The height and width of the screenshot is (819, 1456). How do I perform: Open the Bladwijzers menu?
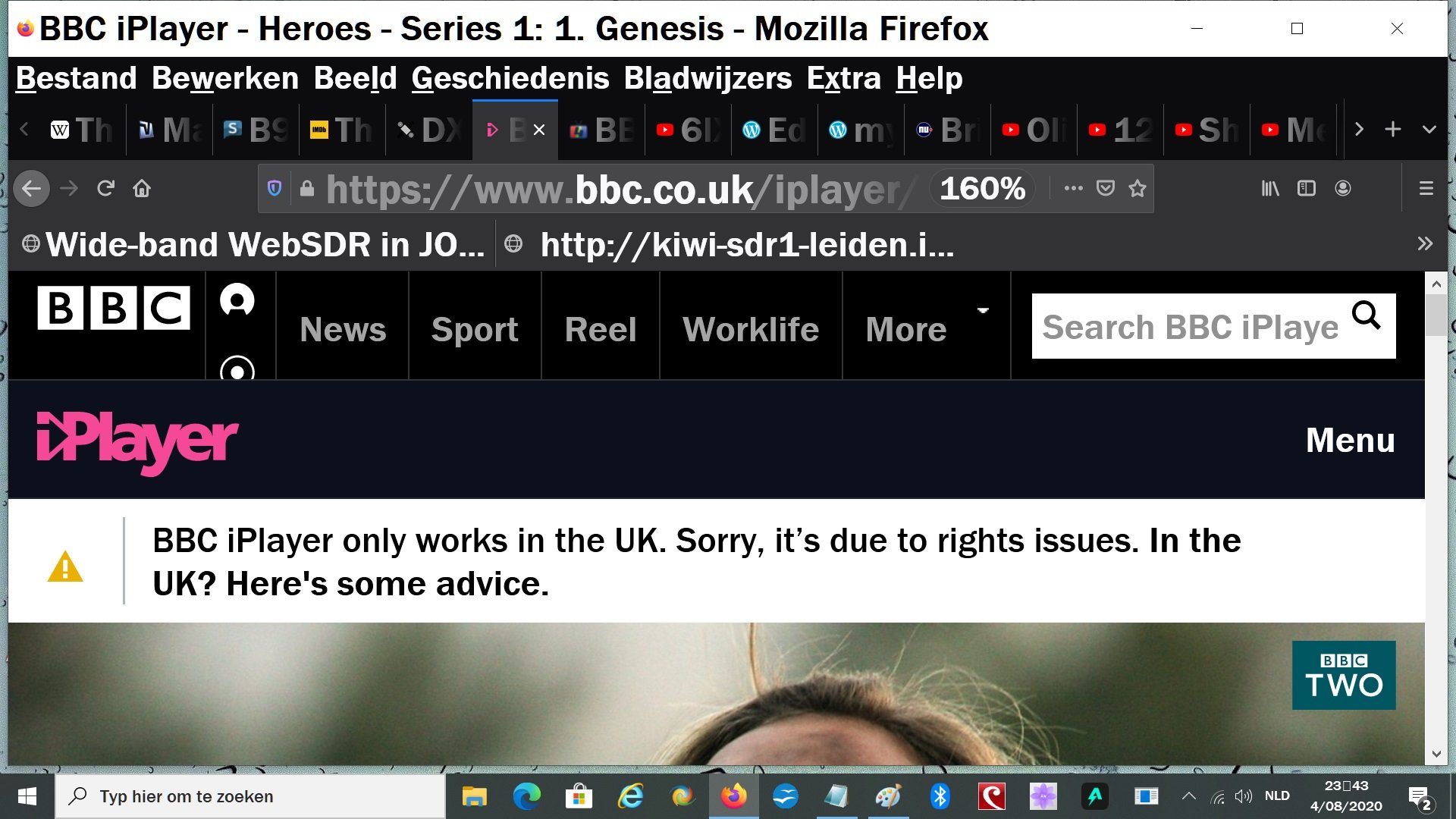coord(708,78)
